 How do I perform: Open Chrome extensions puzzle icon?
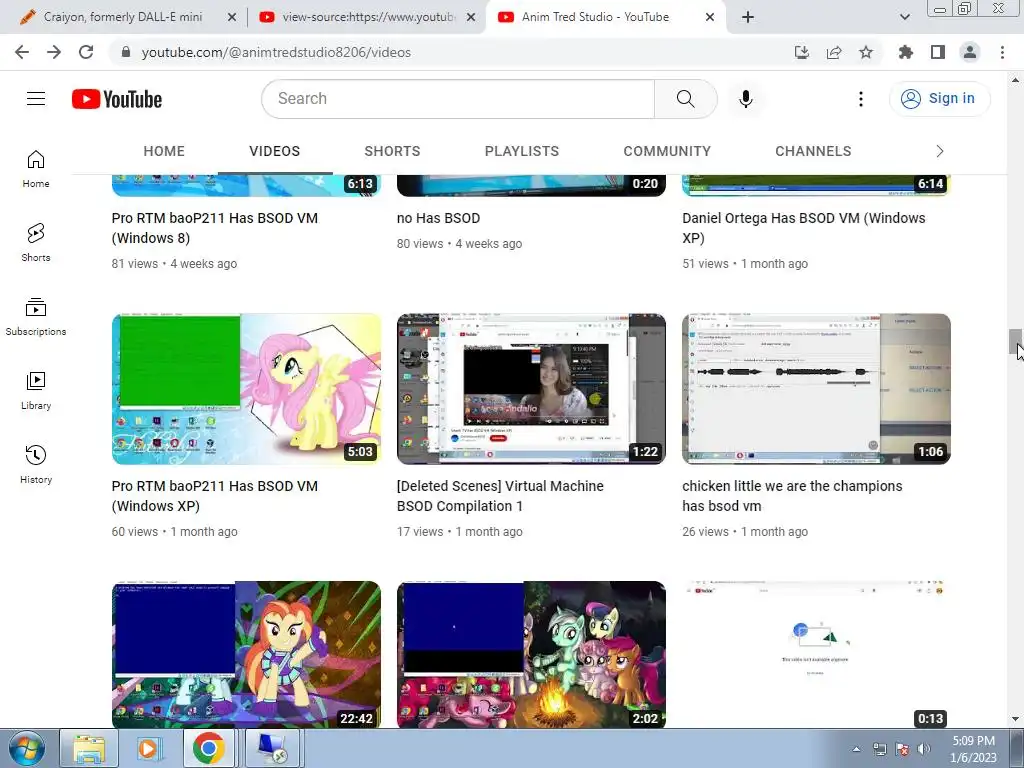(x=906, y=52)
